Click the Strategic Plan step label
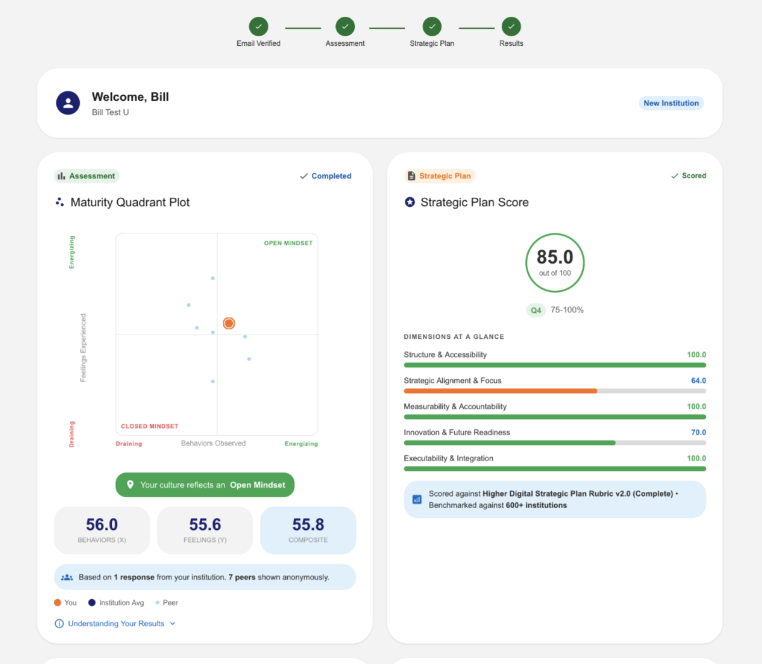Screen dimensions: 762x664 432,43
